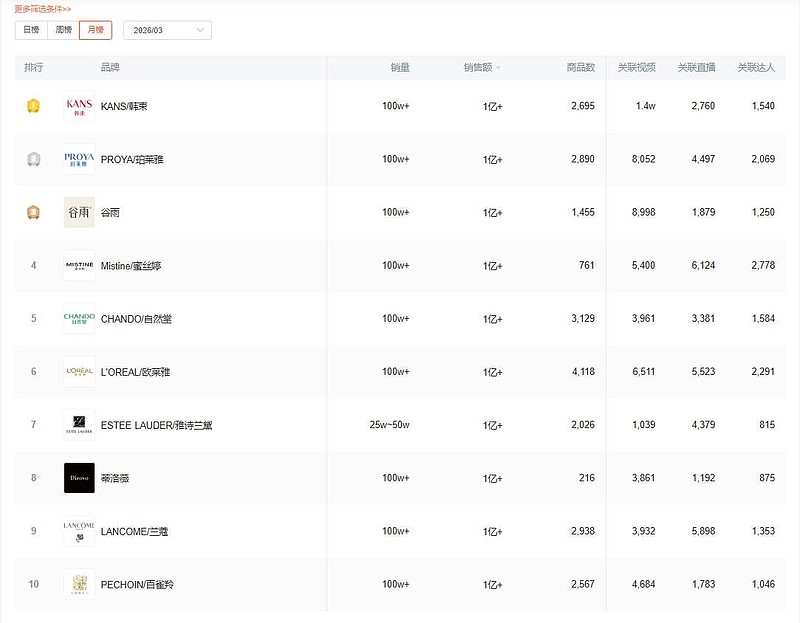Viewport: 800px width, 623px height.
Task: Open the PECHOIN/百雀羚 brand link
Action: (138, 584)
